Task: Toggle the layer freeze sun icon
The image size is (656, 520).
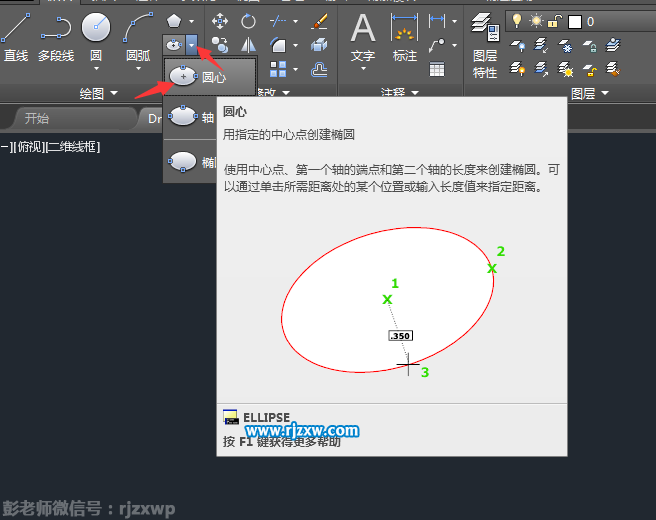Action: point(537,21)
